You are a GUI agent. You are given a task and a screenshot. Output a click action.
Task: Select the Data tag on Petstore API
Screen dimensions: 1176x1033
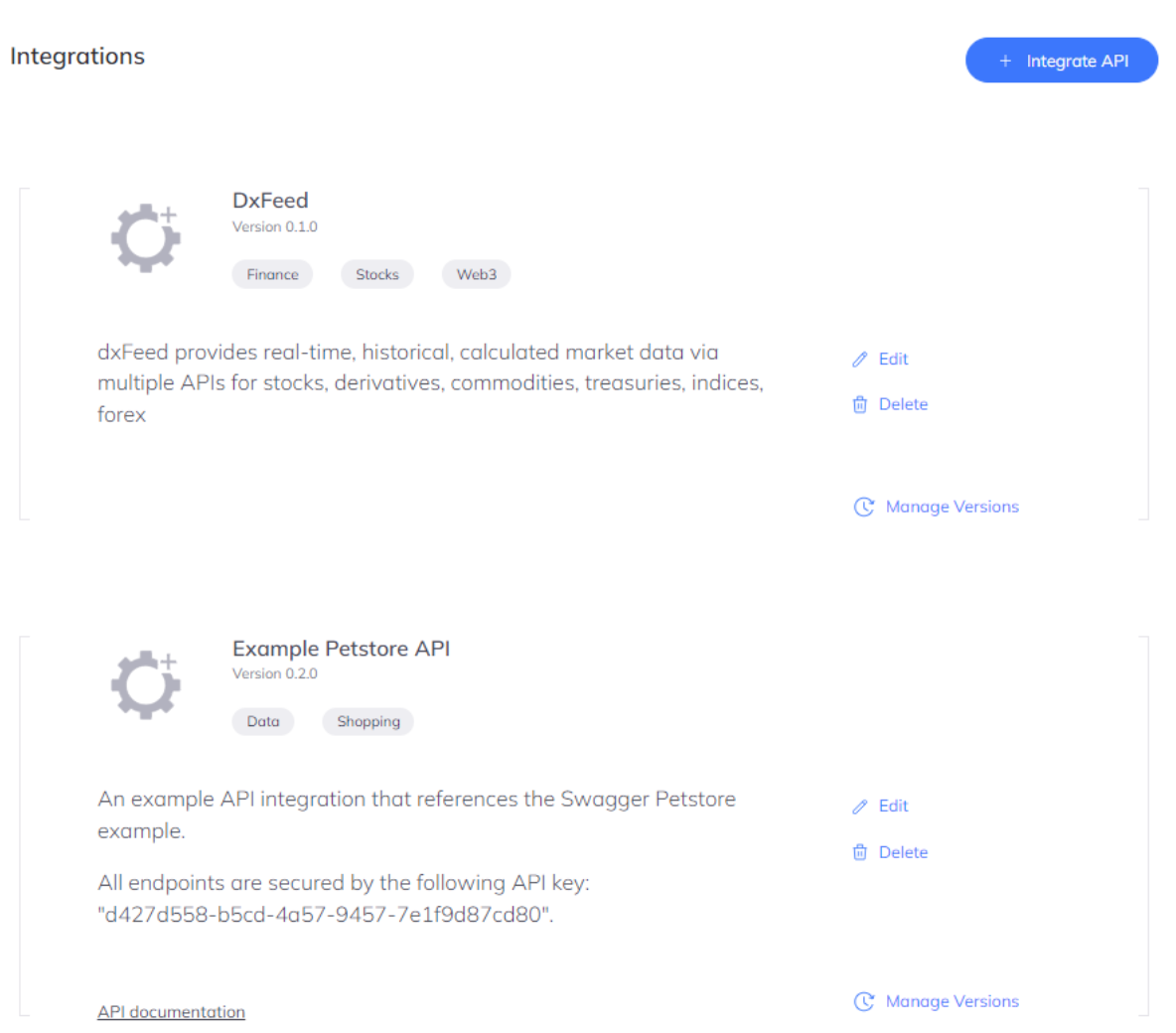click(x=263, y=721)
